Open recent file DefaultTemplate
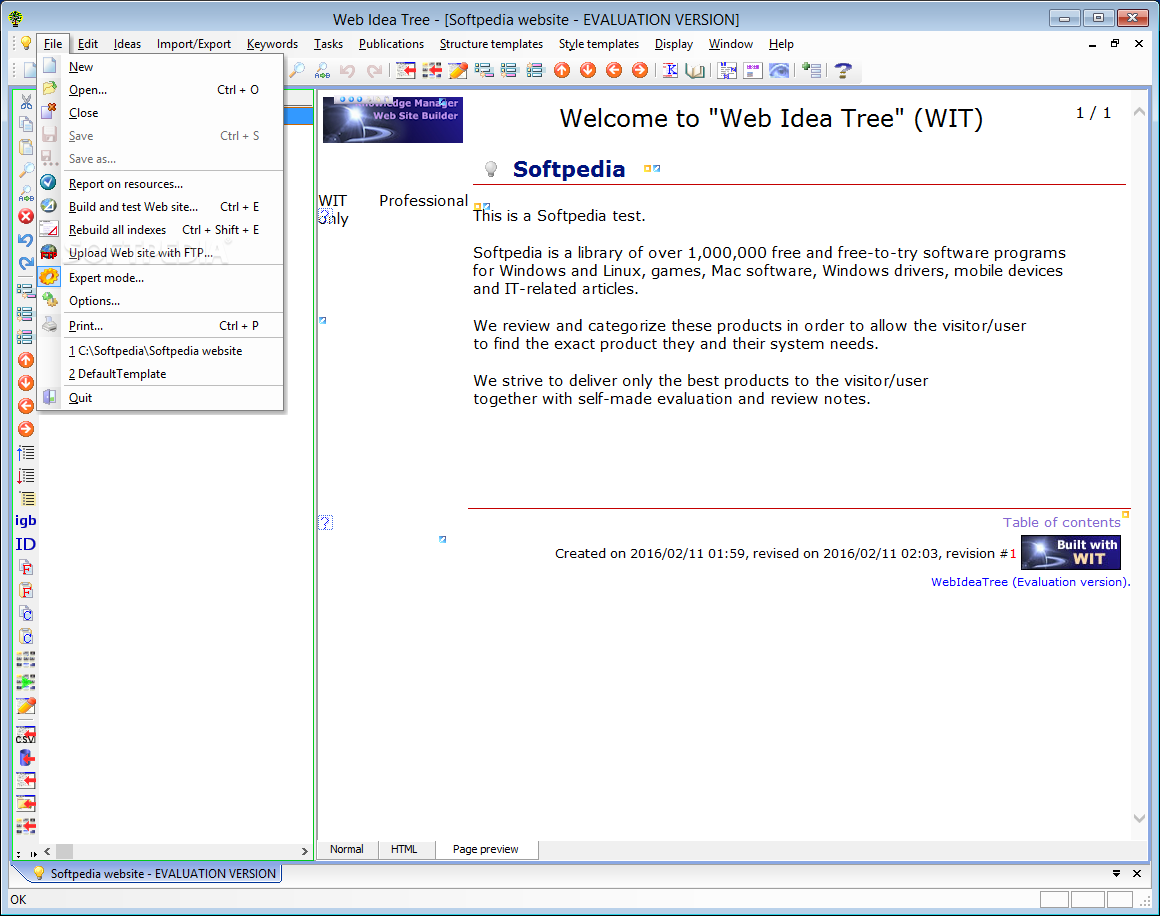 coord(161,374)
